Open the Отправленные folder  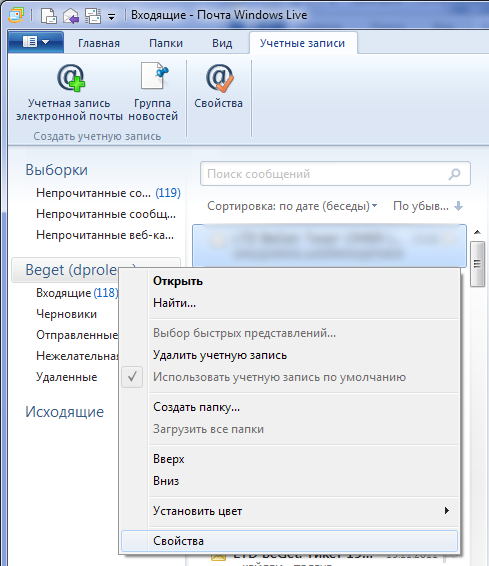point(77,335)
